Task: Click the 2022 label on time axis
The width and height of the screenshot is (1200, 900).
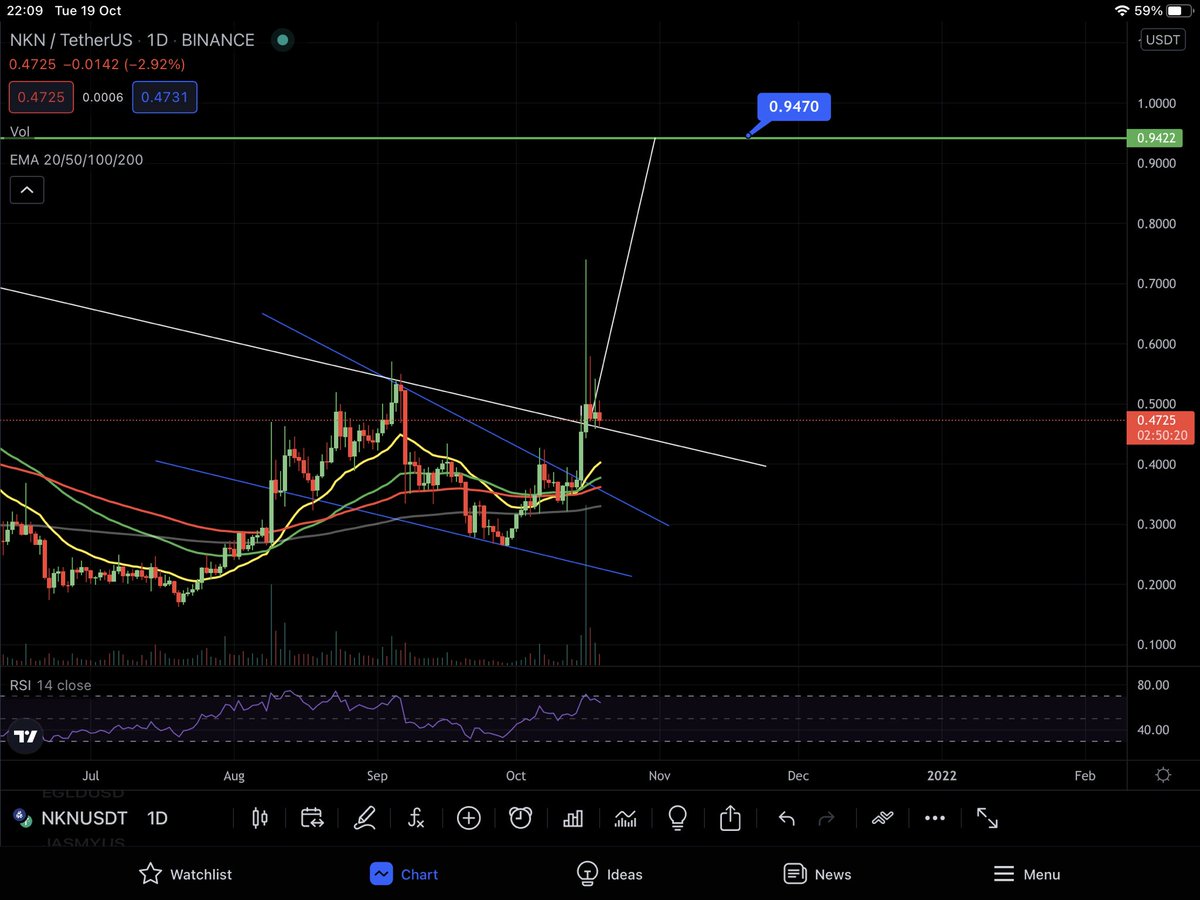Action: pos(941,775)
